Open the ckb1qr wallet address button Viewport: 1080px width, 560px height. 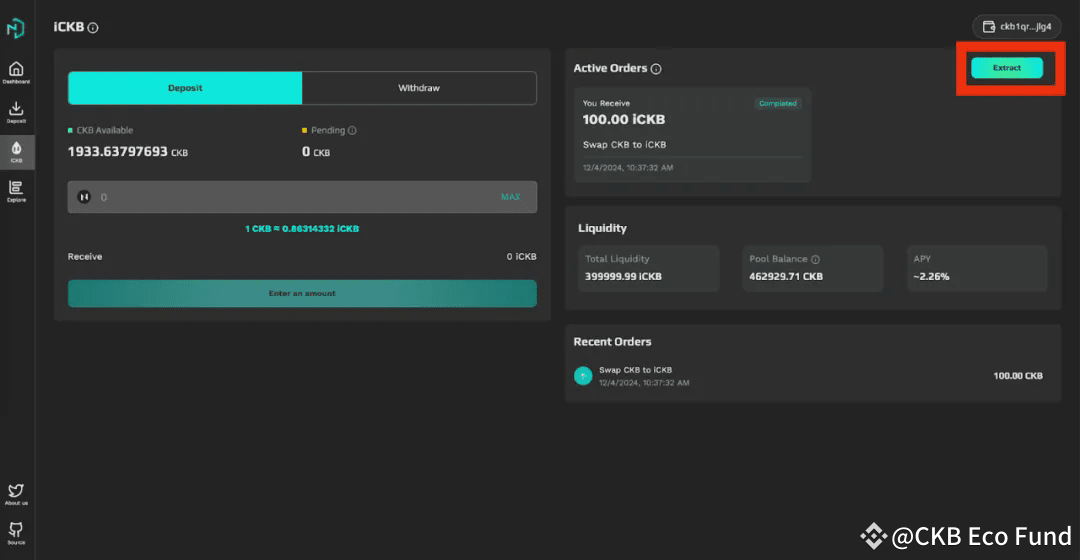[1016, 27]
